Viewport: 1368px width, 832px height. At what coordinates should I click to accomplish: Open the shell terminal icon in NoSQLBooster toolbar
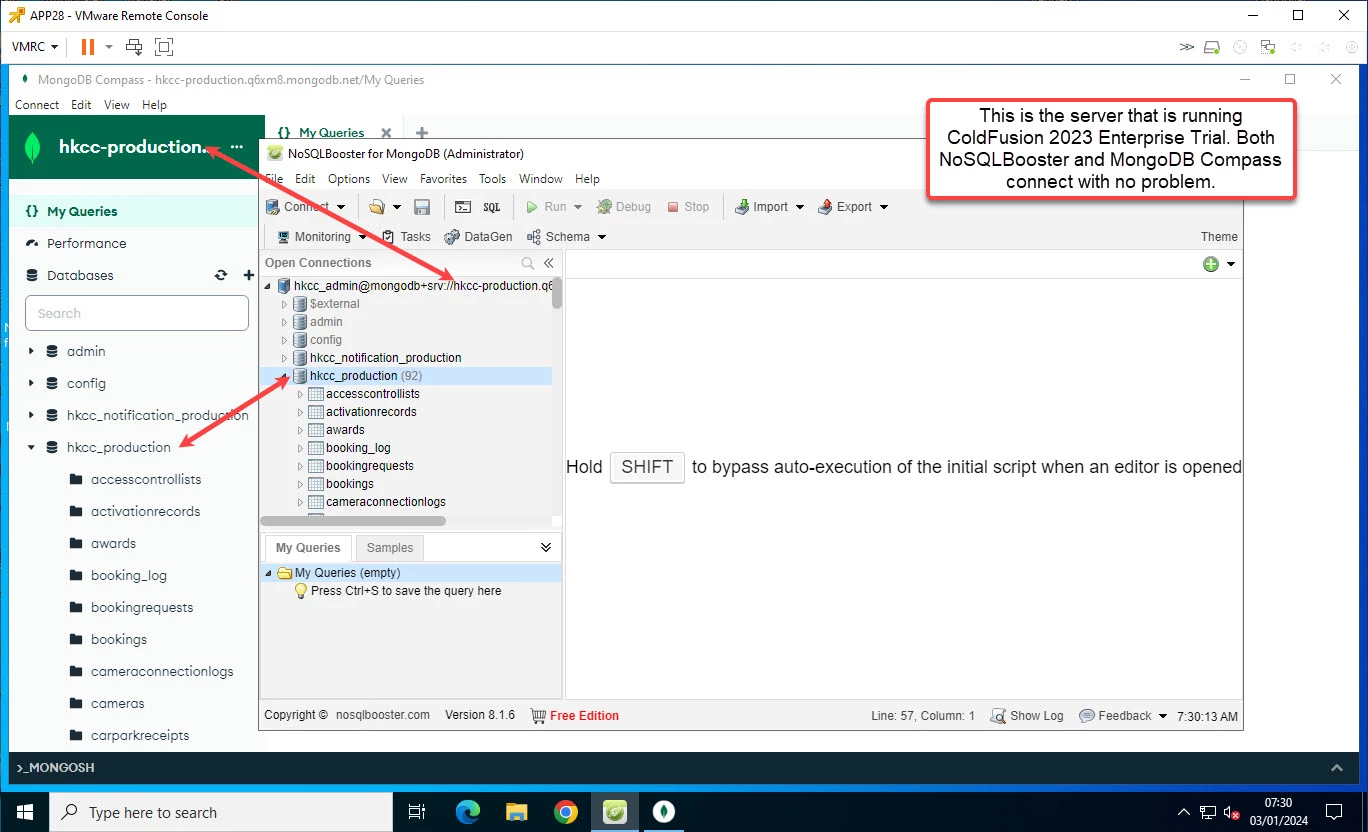[462, 207]
